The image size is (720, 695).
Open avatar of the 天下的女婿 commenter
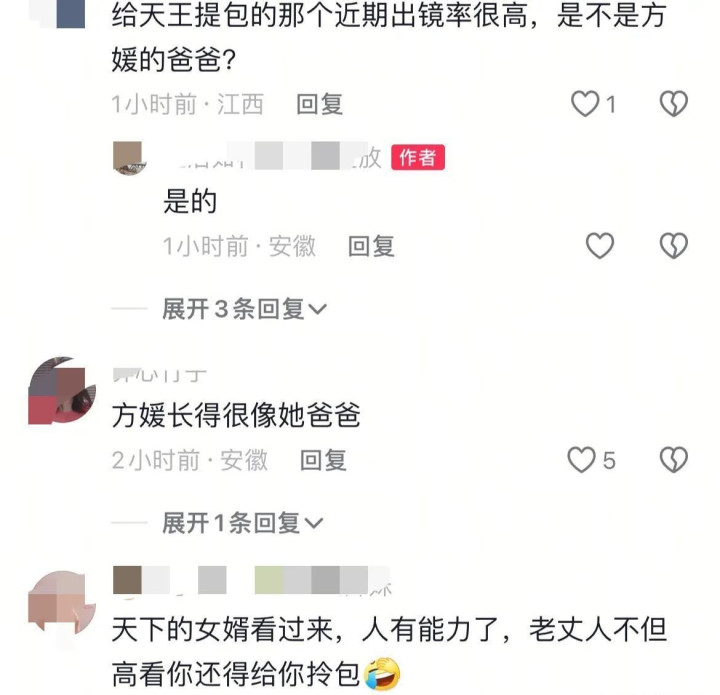[62, 603]
